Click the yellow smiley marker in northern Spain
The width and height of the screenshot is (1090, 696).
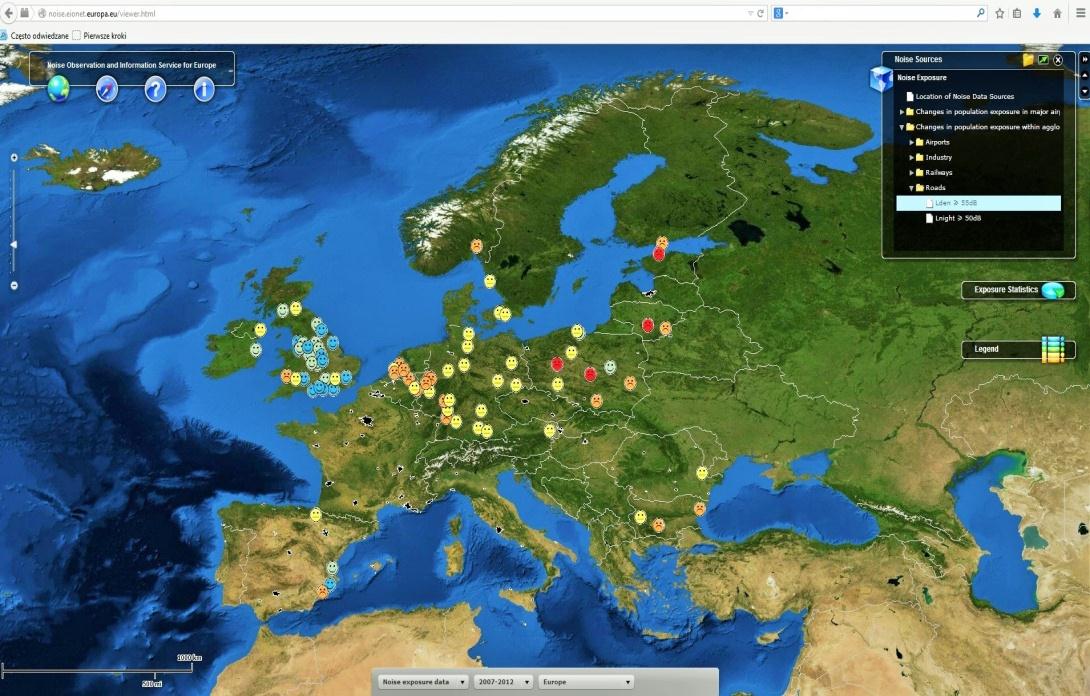316,515
